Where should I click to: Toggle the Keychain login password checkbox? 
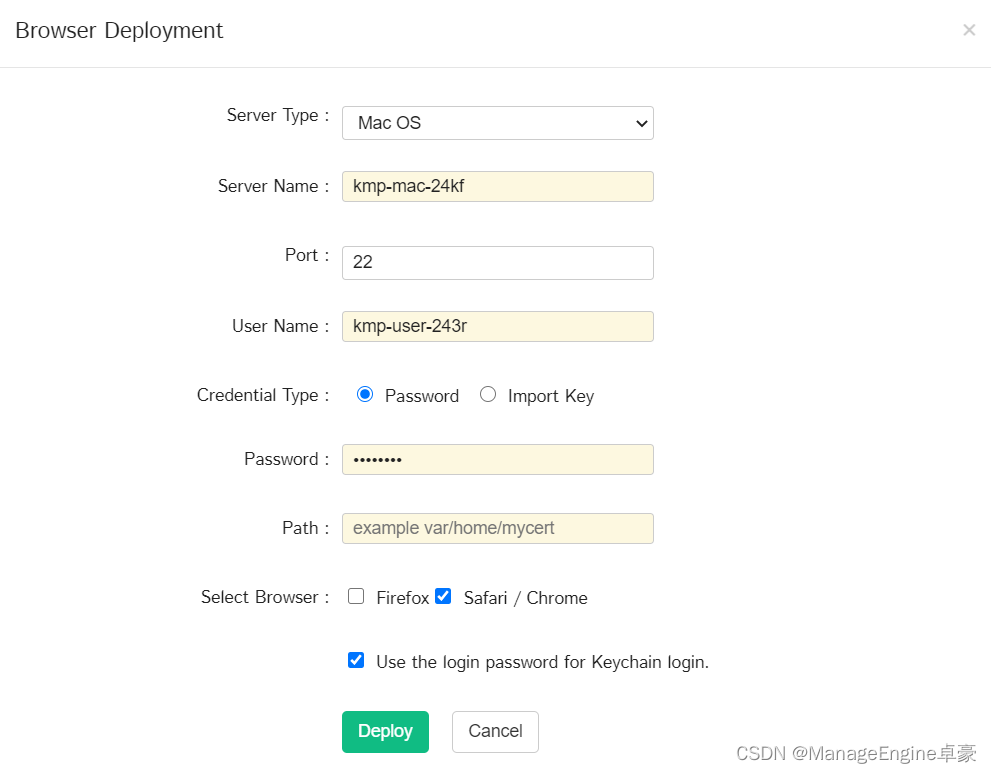pos(356,660)
